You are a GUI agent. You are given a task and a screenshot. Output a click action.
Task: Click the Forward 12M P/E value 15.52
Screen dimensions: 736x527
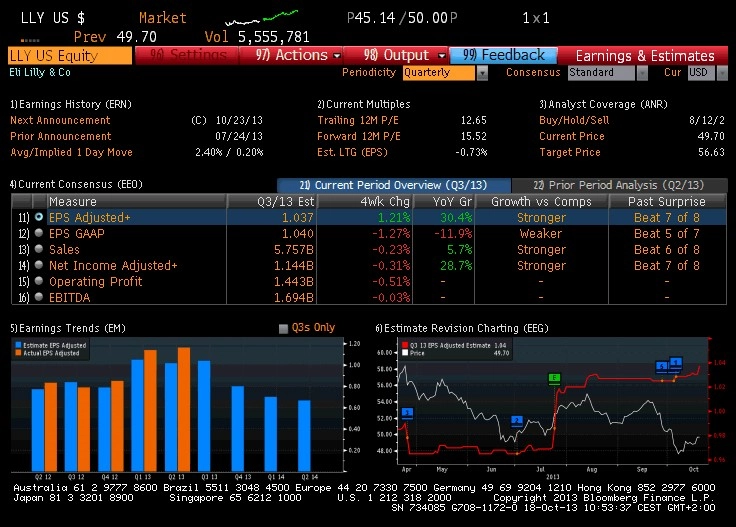tap(473, 136)
